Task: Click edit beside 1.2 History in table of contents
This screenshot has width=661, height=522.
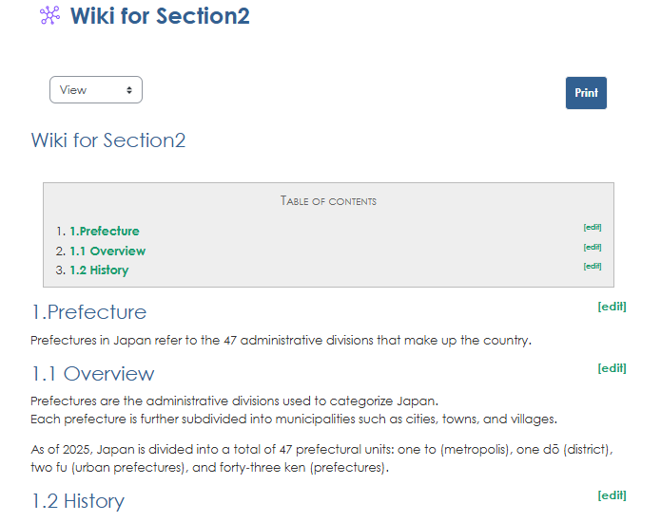Action: pos(592,266)
